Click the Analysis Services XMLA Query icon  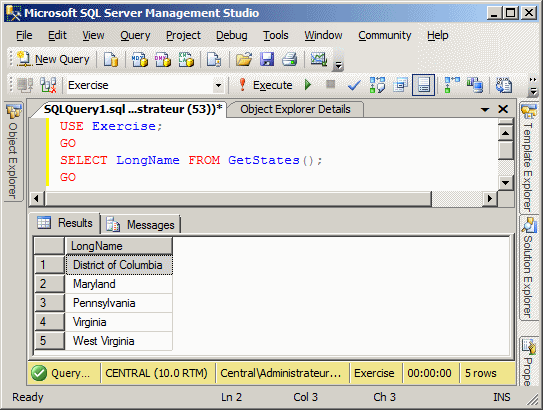point(186,59)
